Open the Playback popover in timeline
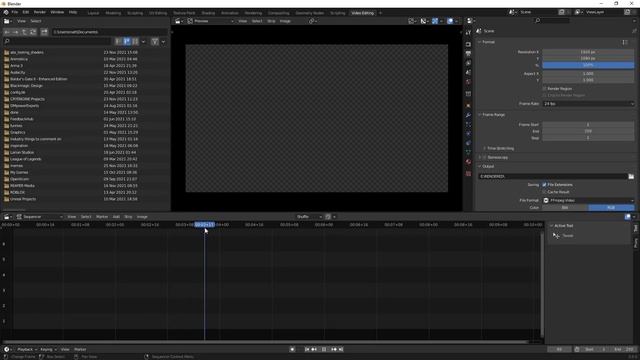Screen dimensions: 640x360 (x=27, y=349)
